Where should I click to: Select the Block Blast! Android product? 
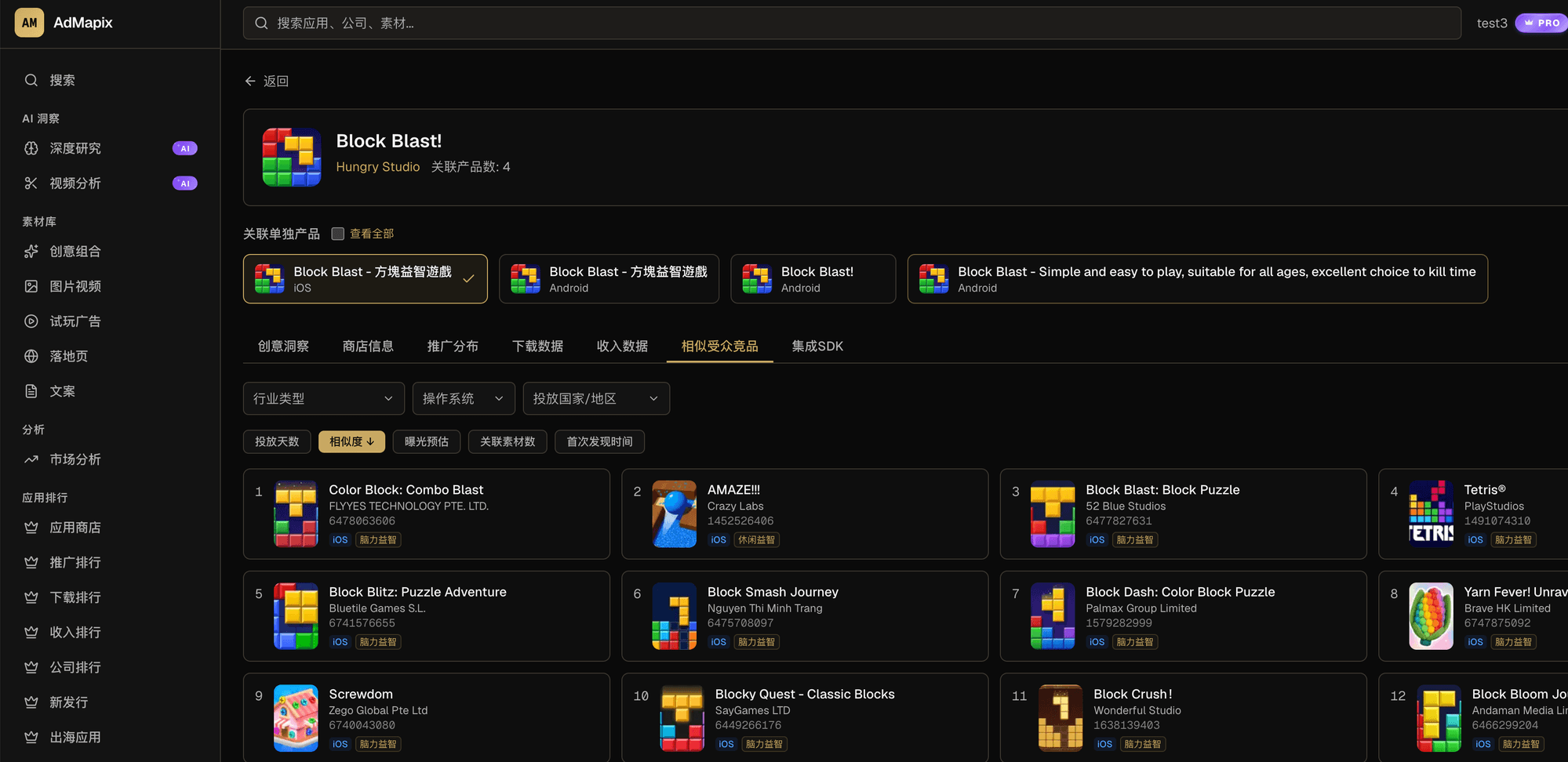(813, 279)
